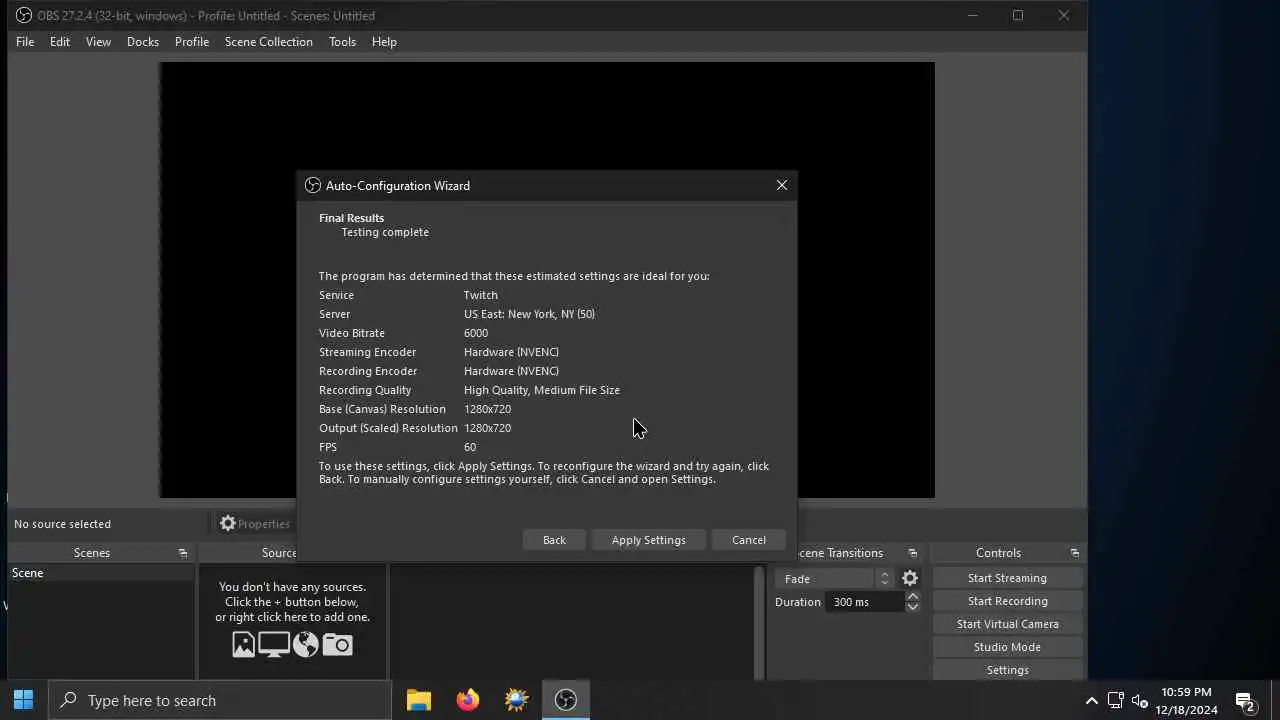Viewport: 1280px width, 720px height.
Task: Click the 'High Quality, Medium File Size' text
Action: (542, 390)
